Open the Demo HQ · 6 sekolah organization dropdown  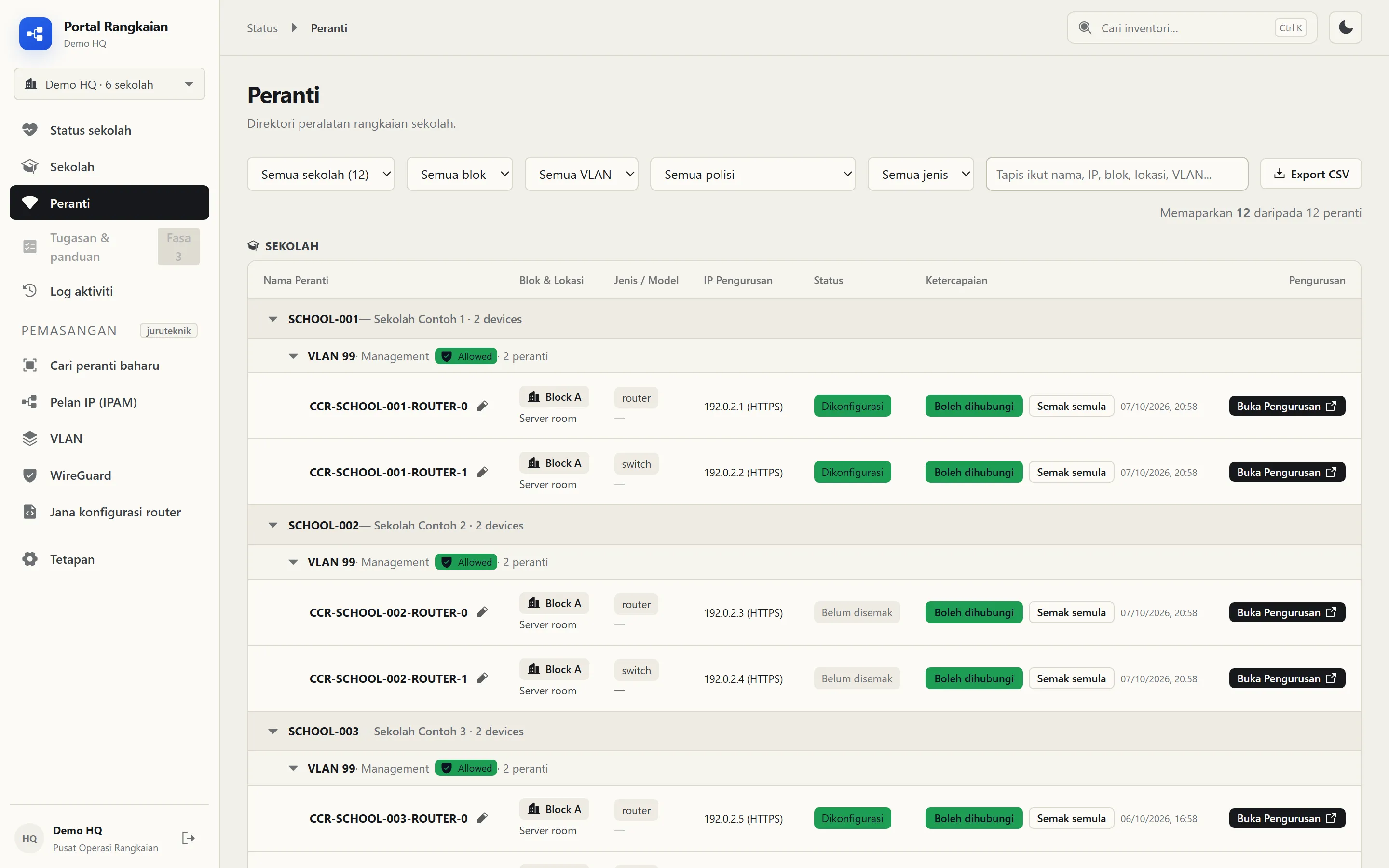109,84
